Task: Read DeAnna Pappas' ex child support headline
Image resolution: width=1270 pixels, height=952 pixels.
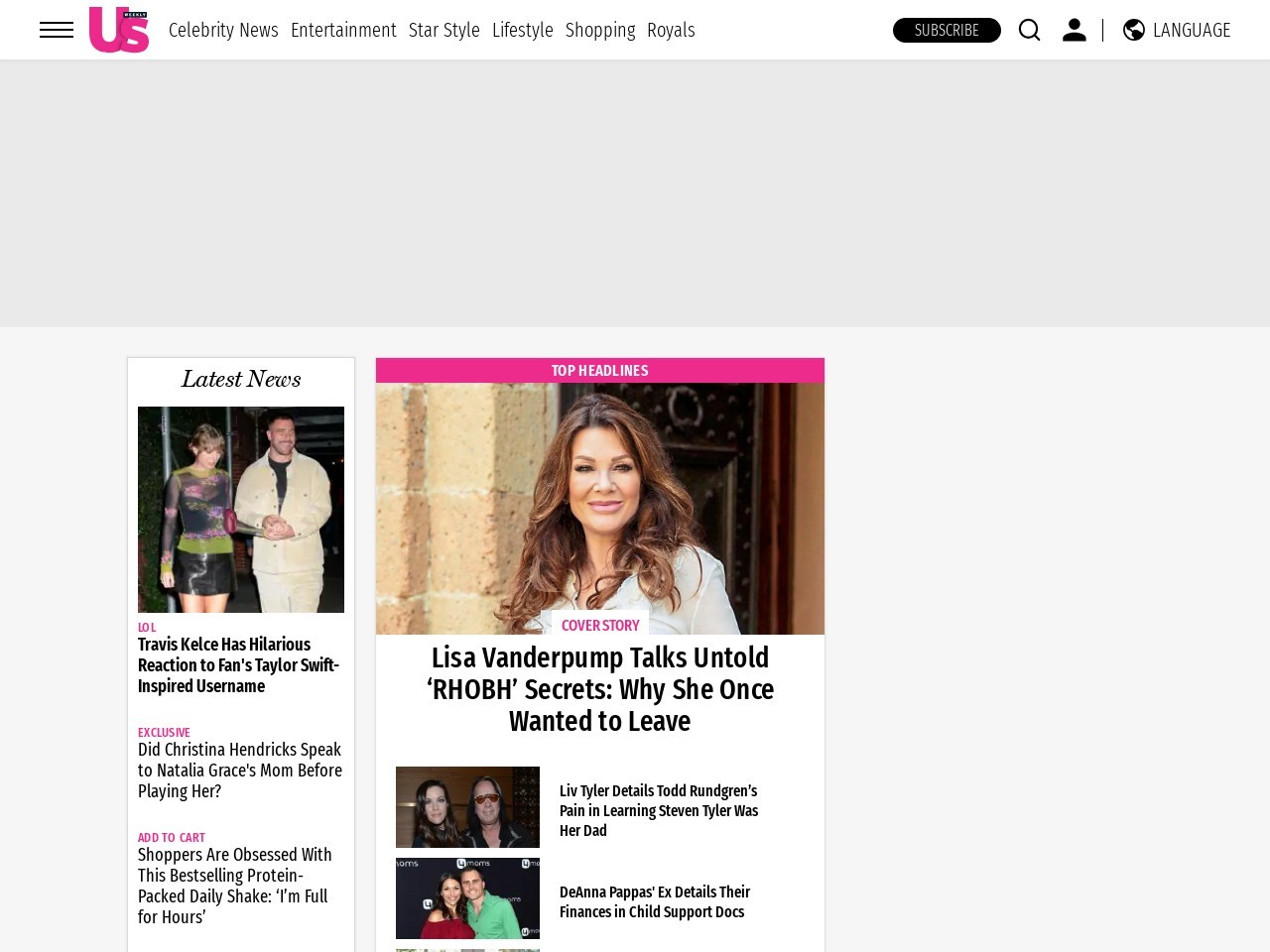Action: pyautogui.click(x=655, y=901)
